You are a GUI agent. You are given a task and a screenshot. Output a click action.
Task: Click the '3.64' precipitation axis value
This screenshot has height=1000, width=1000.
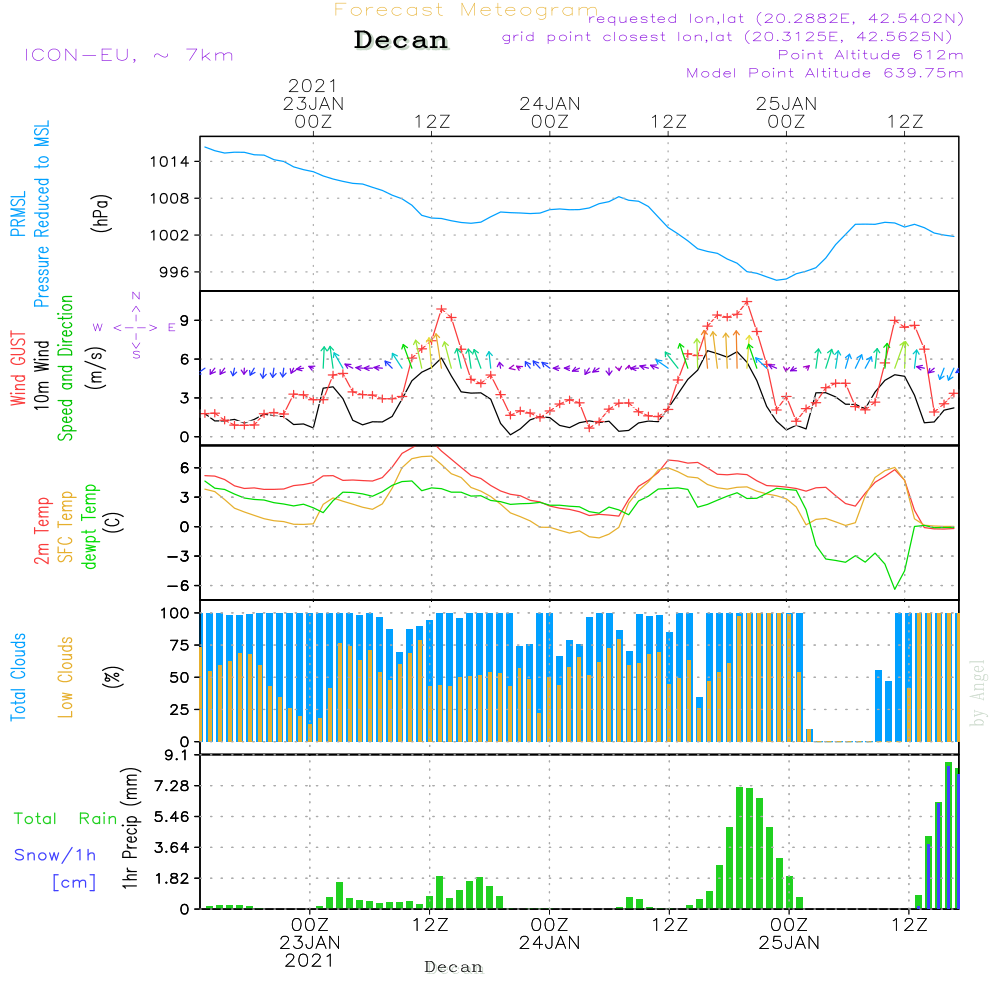pyautogui.click(x=172, y=848)
